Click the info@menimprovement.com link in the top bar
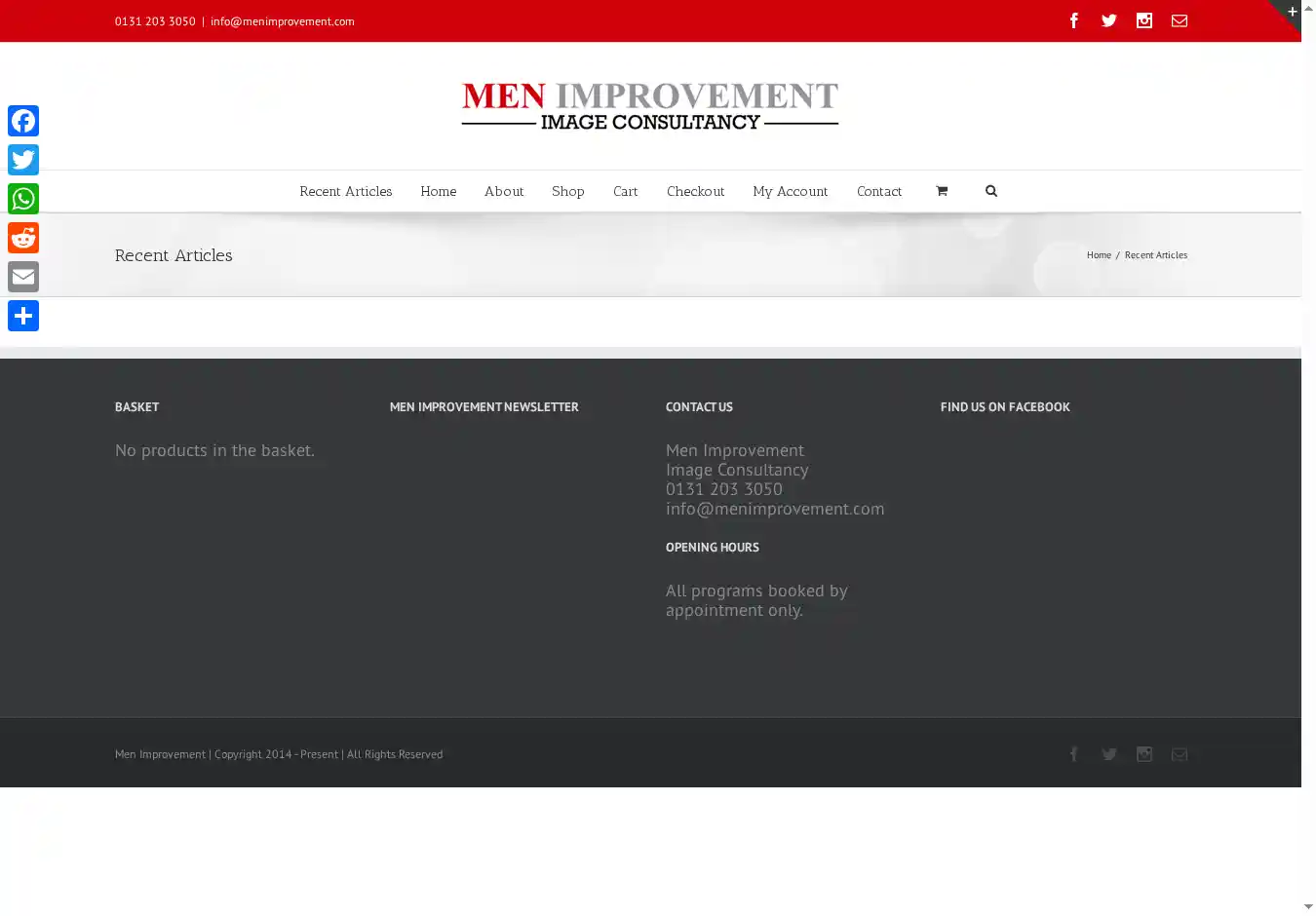Screen dimensions: 1316x916 [283, 21]
